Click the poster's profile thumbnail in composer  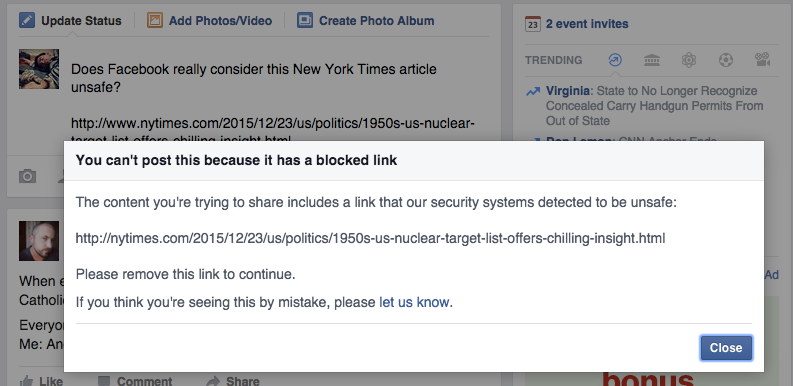coord(39,69)
